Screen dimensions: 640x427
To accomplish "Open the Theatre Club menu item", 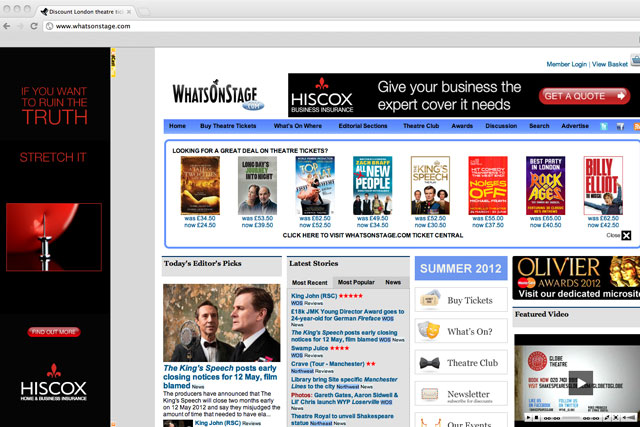I will [x=421, y=126].
